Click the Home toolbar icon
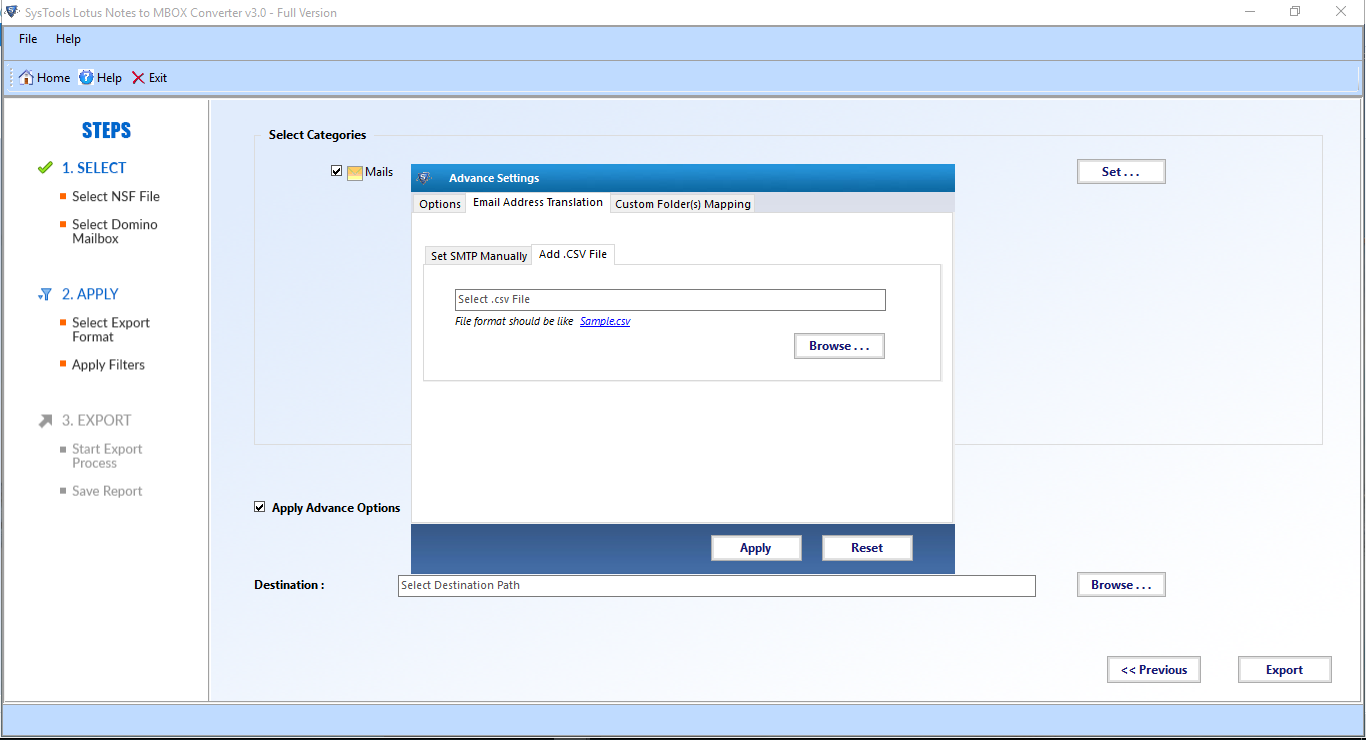The image size is (1366, 740). coord(26,78)
